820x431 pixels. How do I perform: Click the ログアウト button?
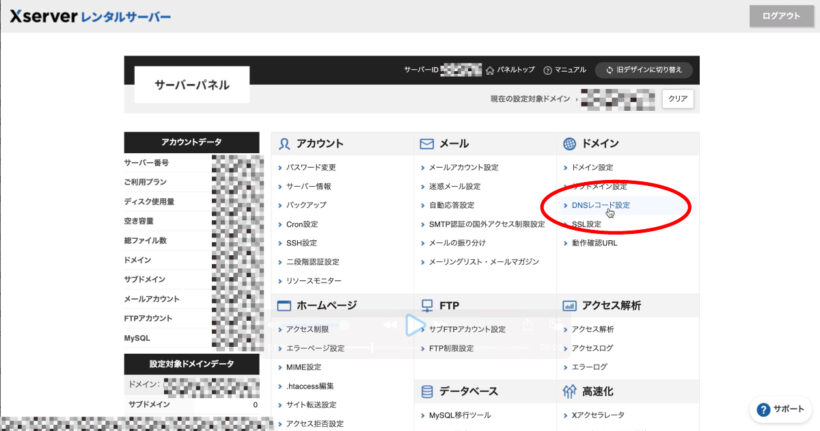(780, 16)
